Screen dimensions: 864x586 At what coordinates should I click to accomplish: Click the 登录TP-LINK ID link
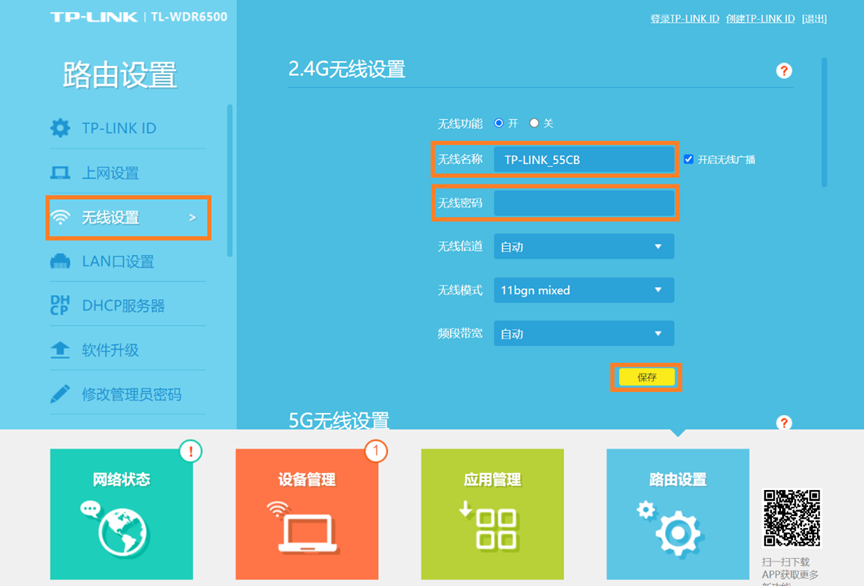(x=684, y=19)
